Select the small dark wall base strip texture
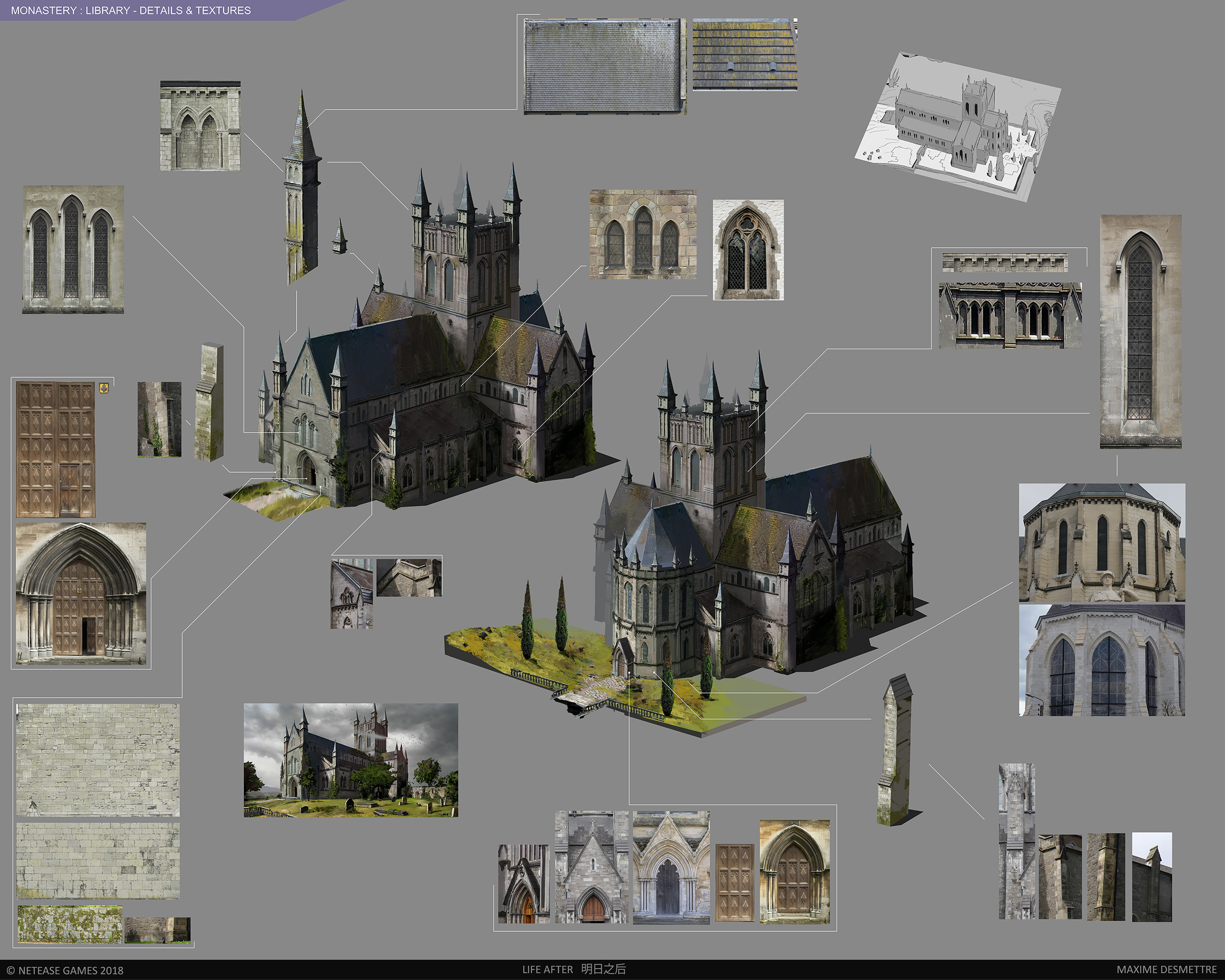This screenshot has width=1225, height=980. tap(157, 929)
